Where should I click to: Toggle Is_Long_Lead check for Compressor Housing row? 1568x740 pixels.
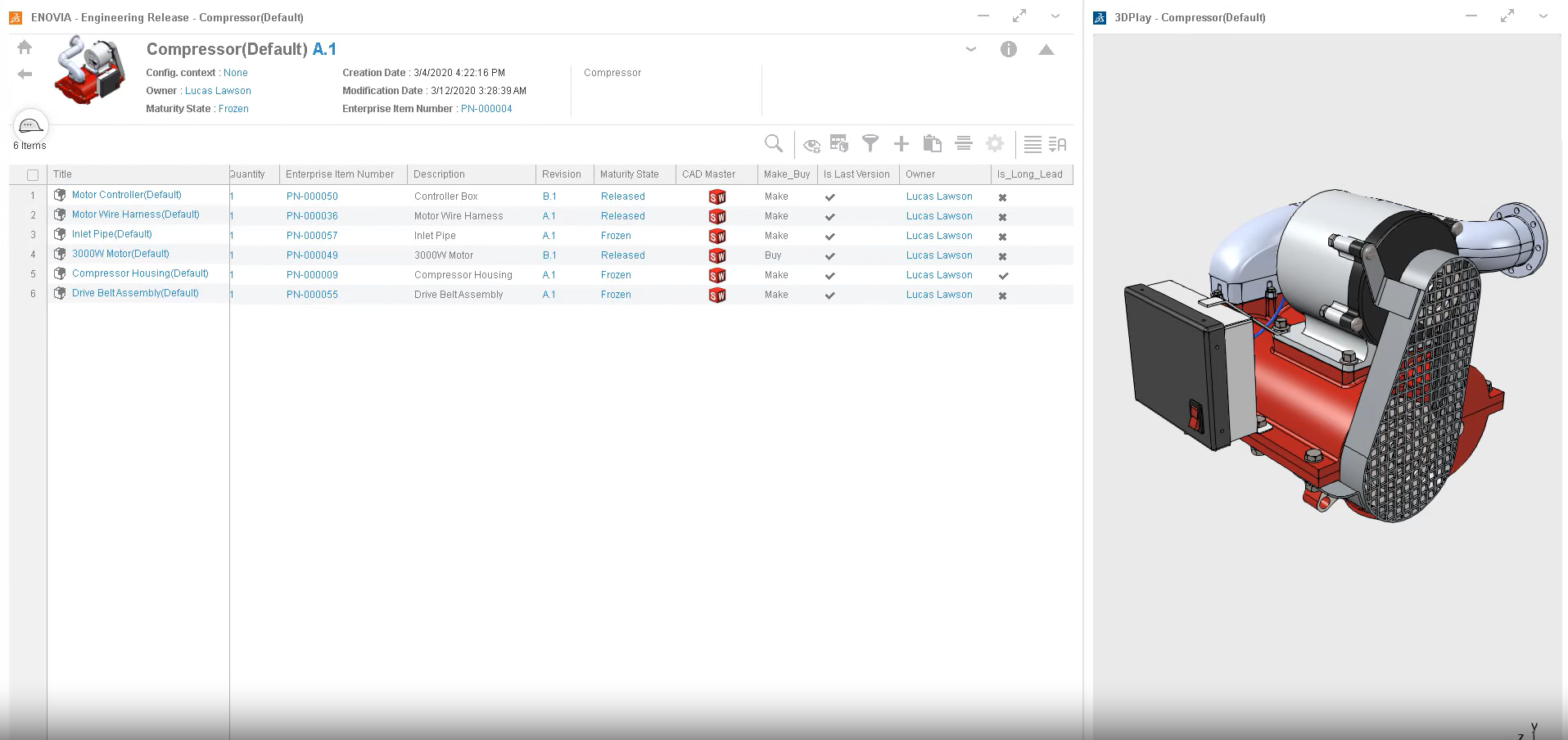(1003, 276)
